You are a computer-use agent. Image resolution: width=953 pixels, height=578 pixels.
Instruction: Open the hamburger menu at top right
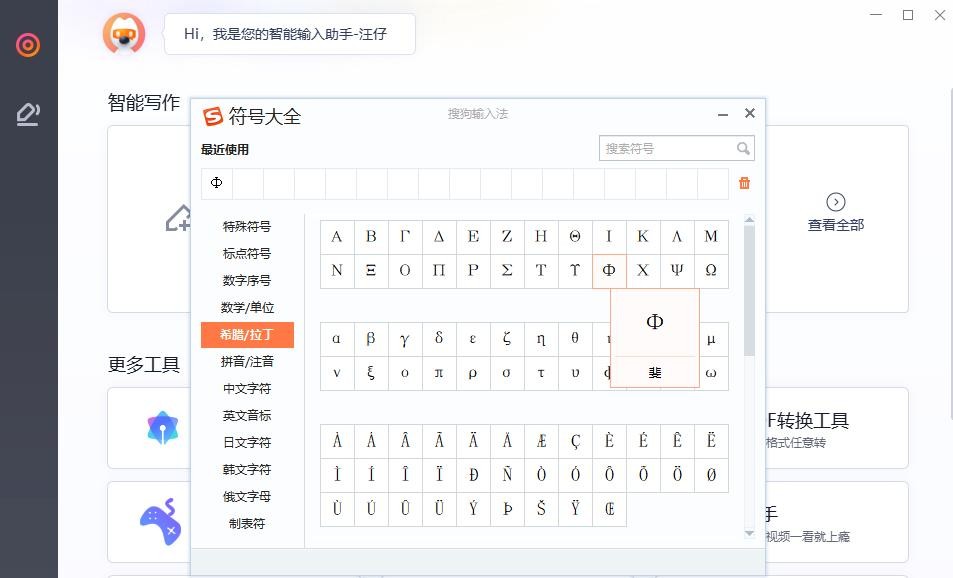(x=876, y=15)
